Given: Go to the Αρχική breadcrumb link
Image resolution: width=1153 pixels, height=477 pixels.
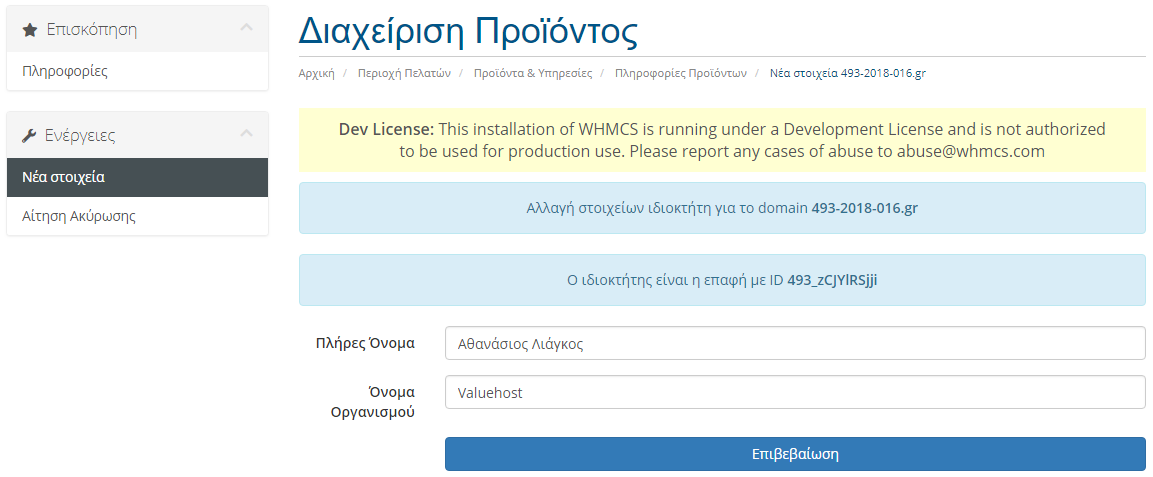Looking at the screenshot, I should (x=316, y=74).
